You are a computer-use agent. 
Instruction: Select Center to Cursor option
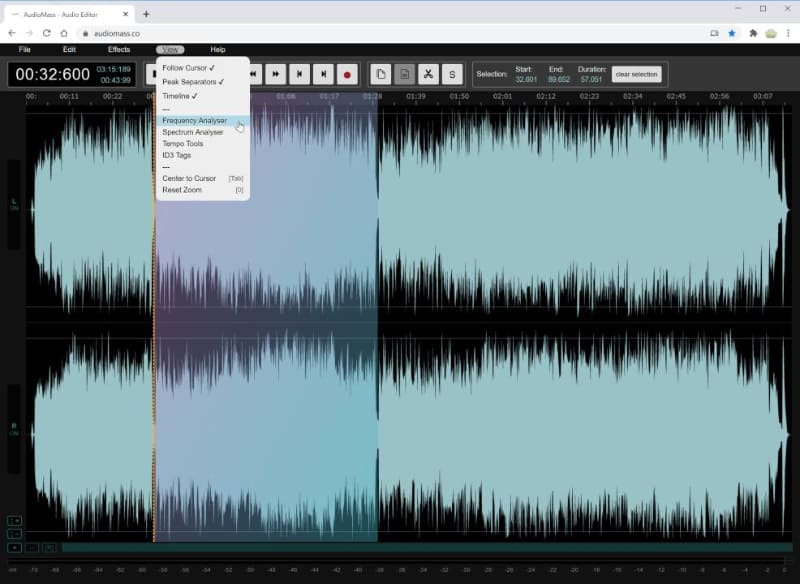[x=203, y=179]
